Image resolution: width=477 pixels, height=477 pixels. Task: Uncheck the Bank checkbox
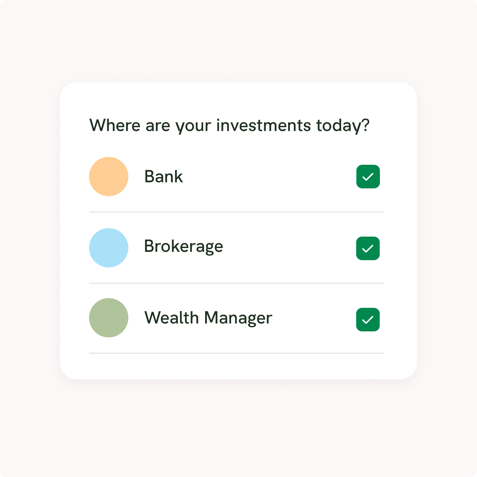368,177
